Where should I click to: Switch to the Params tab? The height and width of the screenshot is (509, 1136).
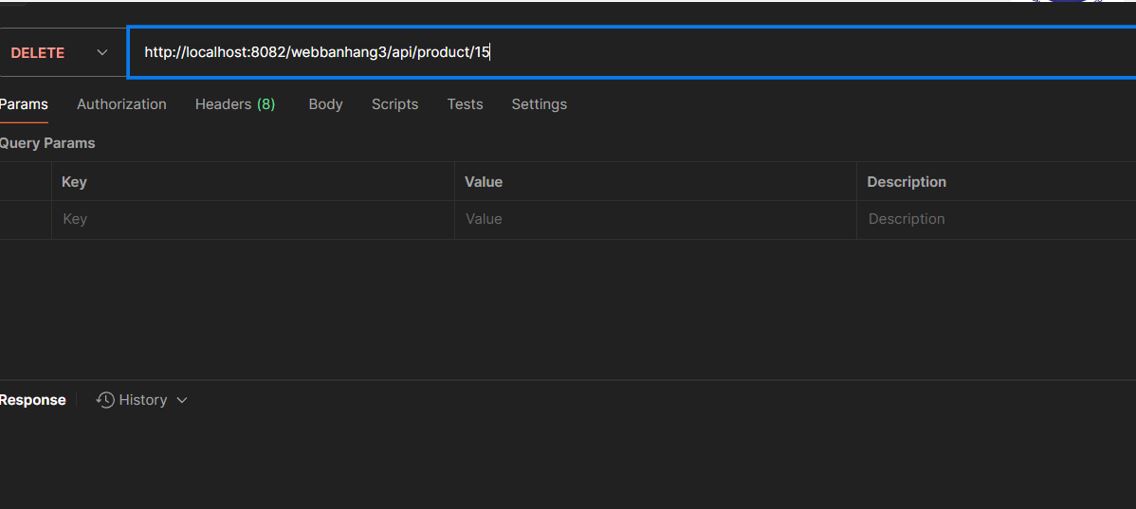[x=24, y=104]
